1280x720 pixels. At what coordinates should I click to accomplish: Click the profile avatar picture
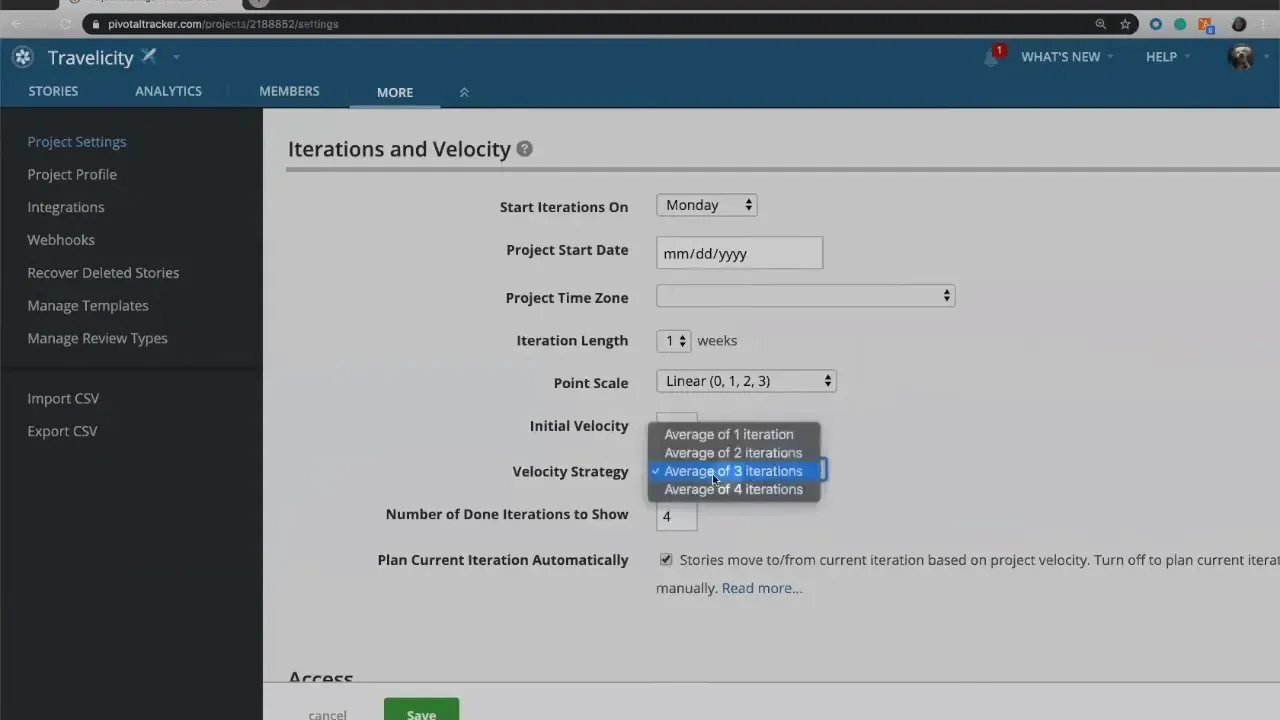pyautogui.click(x=1240, y=57)
